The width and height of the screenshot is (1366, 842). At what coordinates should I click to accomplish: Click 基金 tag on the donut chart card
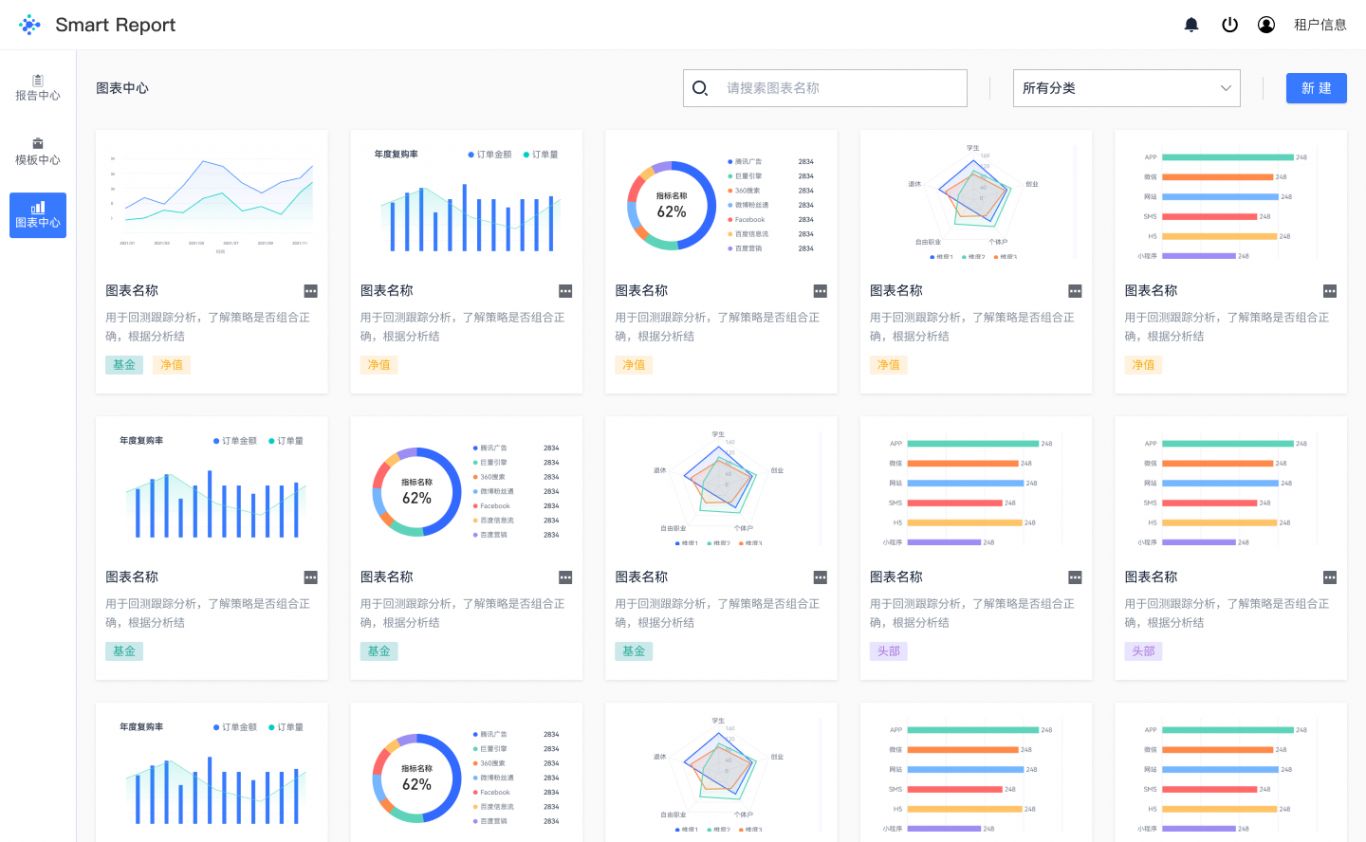click(x=379, y=651)
